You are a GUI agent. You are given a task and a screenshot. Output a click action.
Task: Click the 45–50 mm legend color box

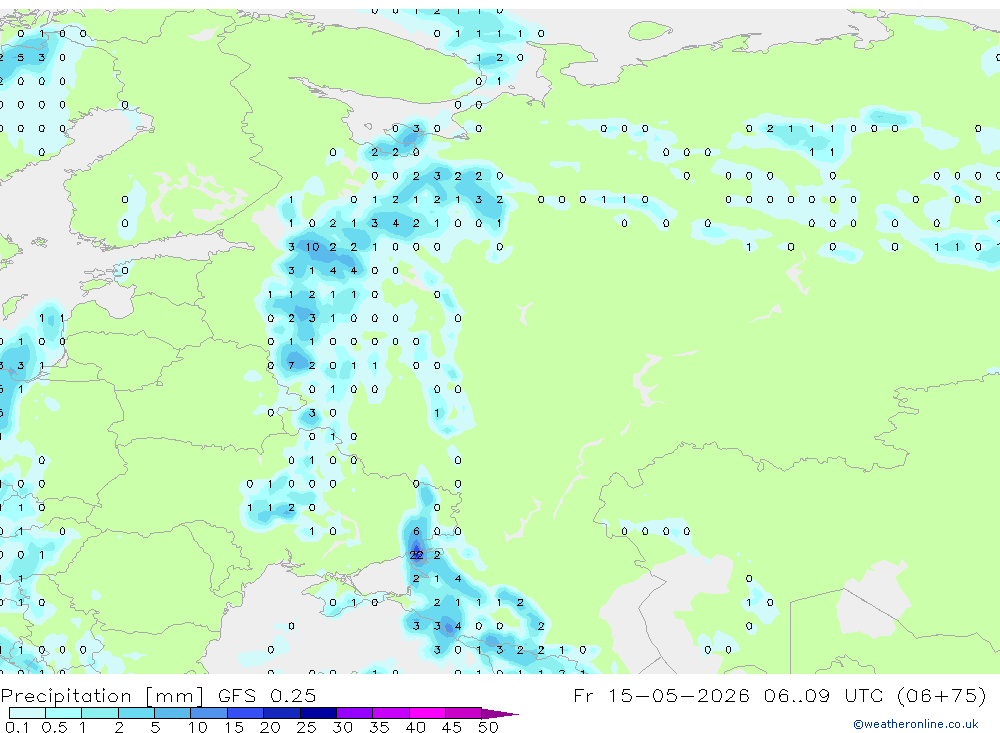[x=464, y=713]
